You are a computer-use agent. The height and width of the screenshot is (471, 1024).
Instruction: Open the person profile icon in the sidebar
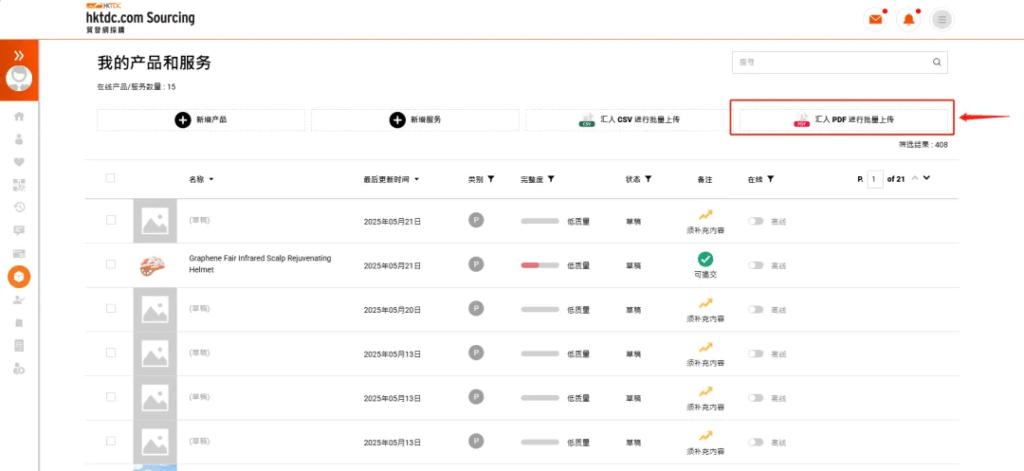pos(19,139)
